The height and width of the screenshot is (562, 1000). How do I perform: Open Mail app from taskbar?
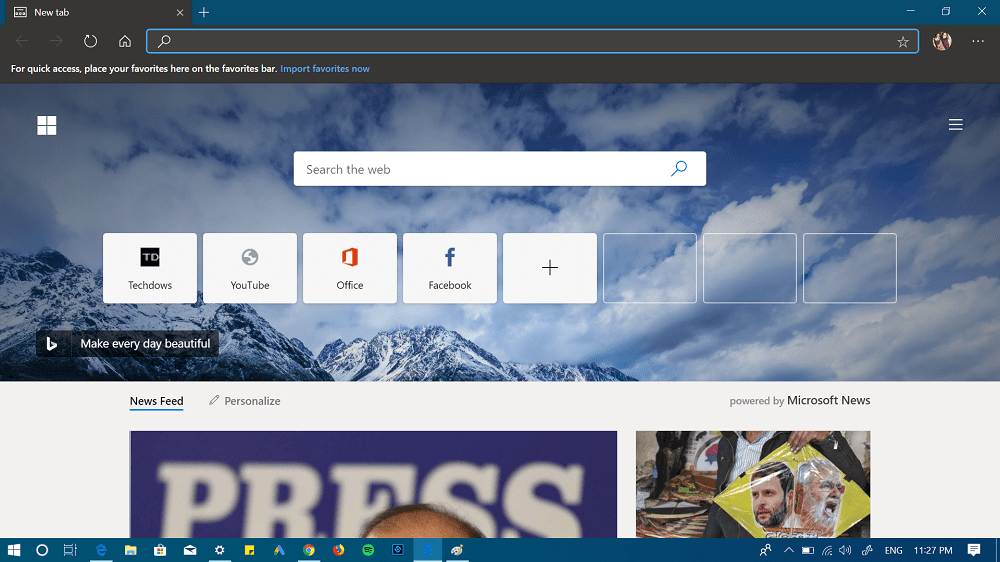190,550
